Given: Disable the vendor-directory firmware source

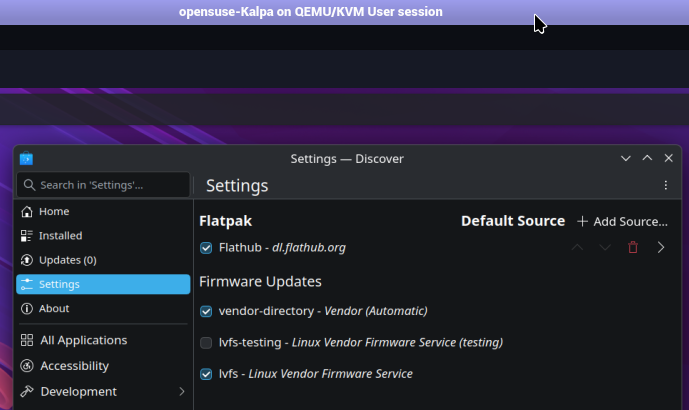Looking at the screenshot, I should pyautogui.click(x=206, y=311).
